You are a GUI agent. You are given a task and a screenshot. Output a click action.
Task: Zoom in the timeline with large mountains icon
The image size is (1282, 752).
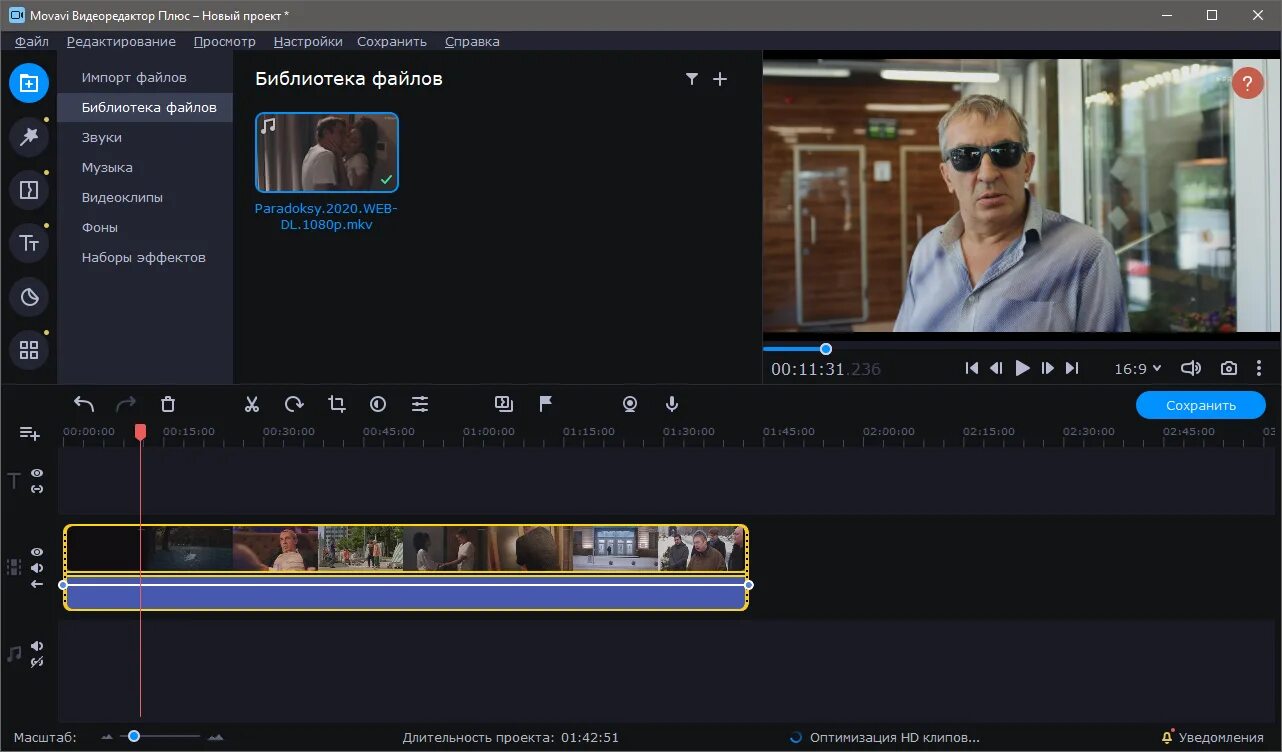[x=215, y=738]
